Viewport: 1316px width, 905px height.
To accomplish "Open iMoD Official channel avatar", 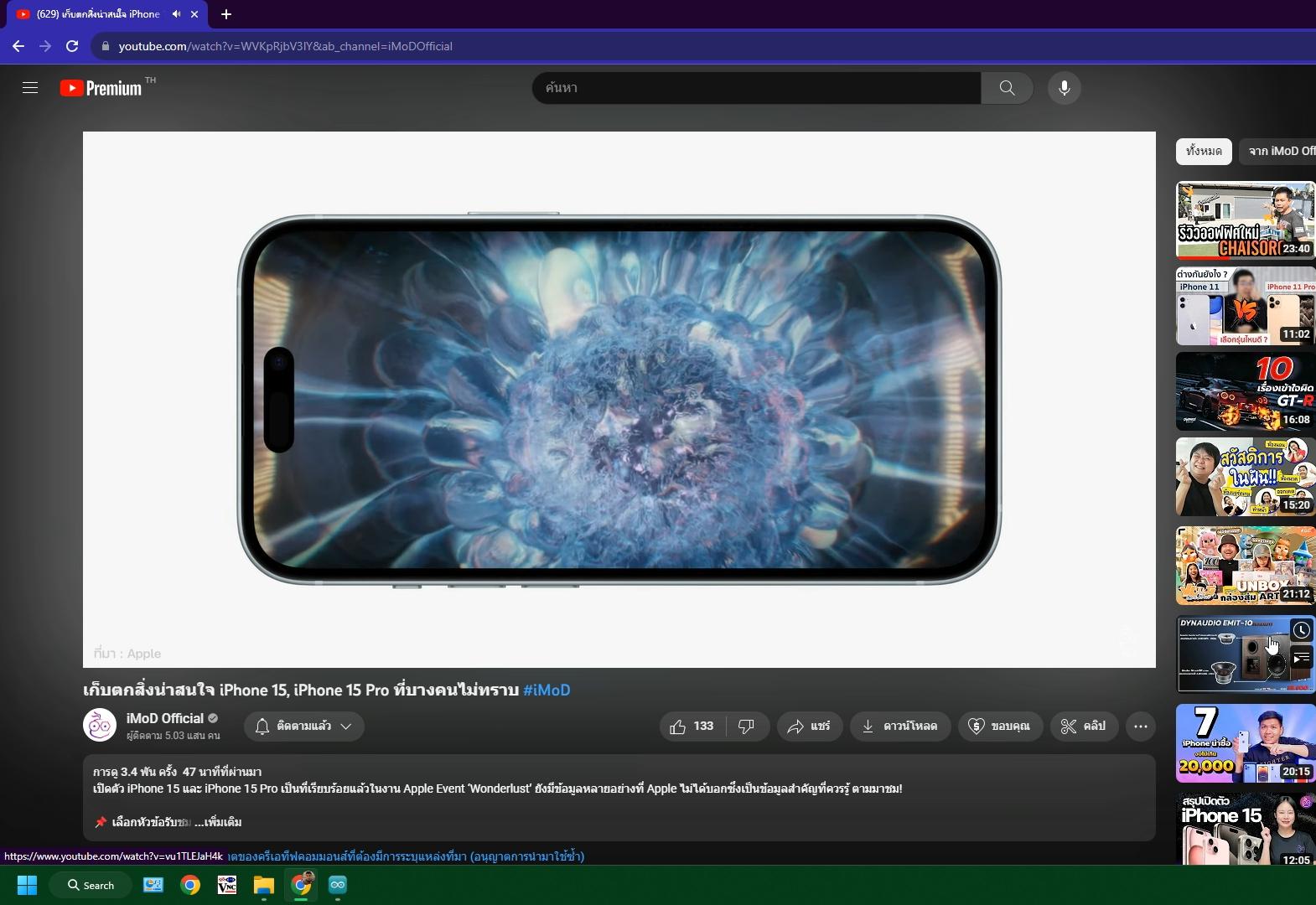I will (100, 725).
